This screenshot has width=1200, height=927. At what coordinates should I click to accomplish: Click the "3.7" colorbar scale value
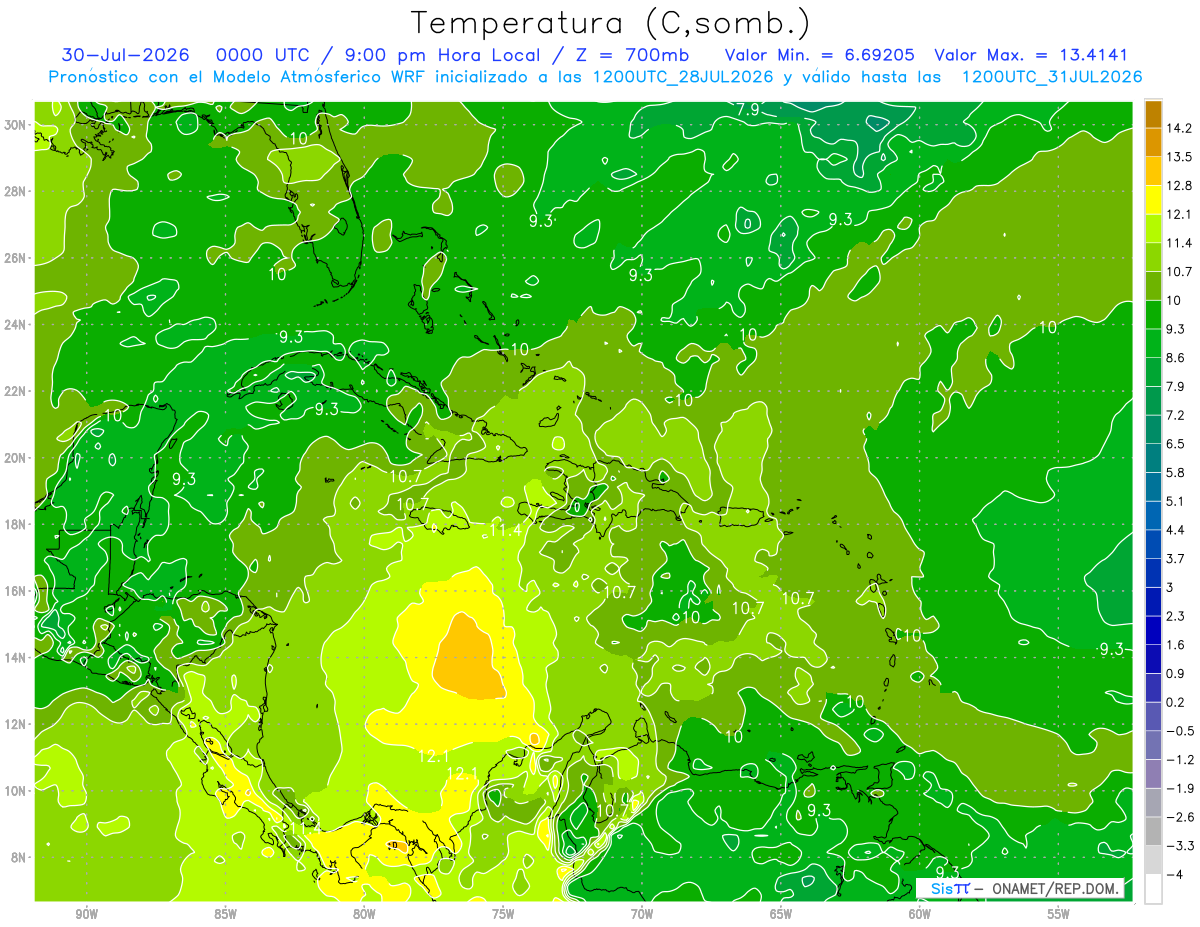(x=1178, y=558)
